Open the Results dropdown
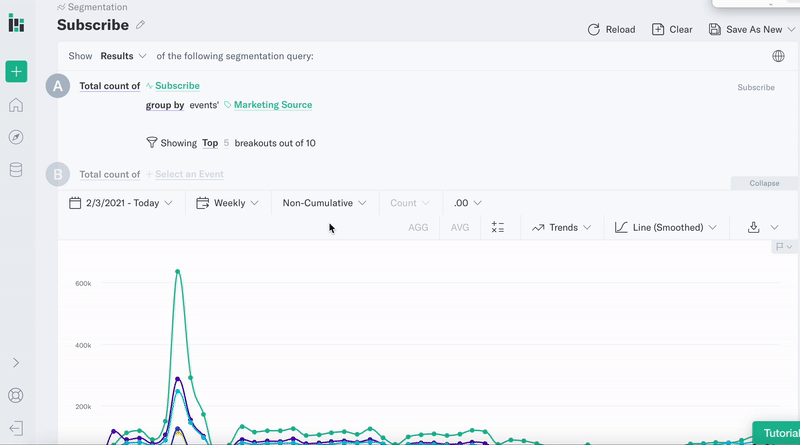800x445 pixels. [123, 56]
